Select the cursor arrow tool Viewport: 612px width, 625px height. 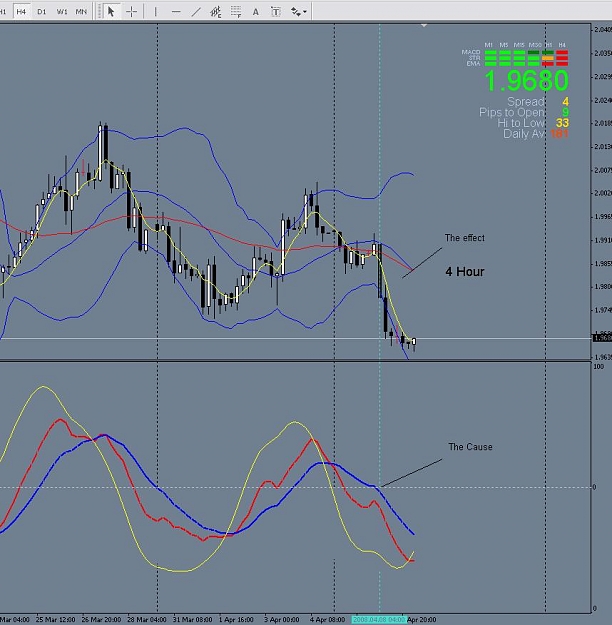click(x=111, y=12)
